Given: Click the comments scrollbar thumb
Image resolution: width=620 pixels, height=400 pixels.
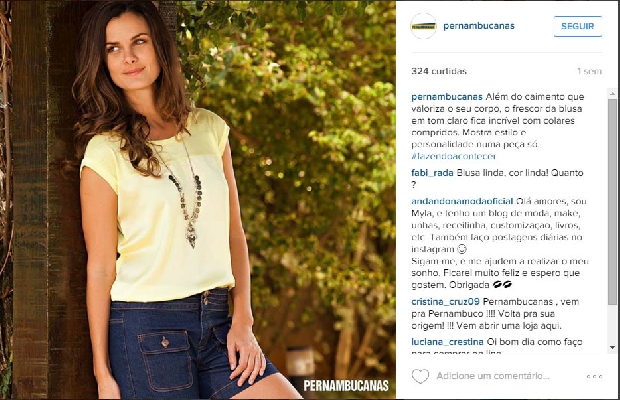Looking at the screenshot, I should click(x=612, y=202).
